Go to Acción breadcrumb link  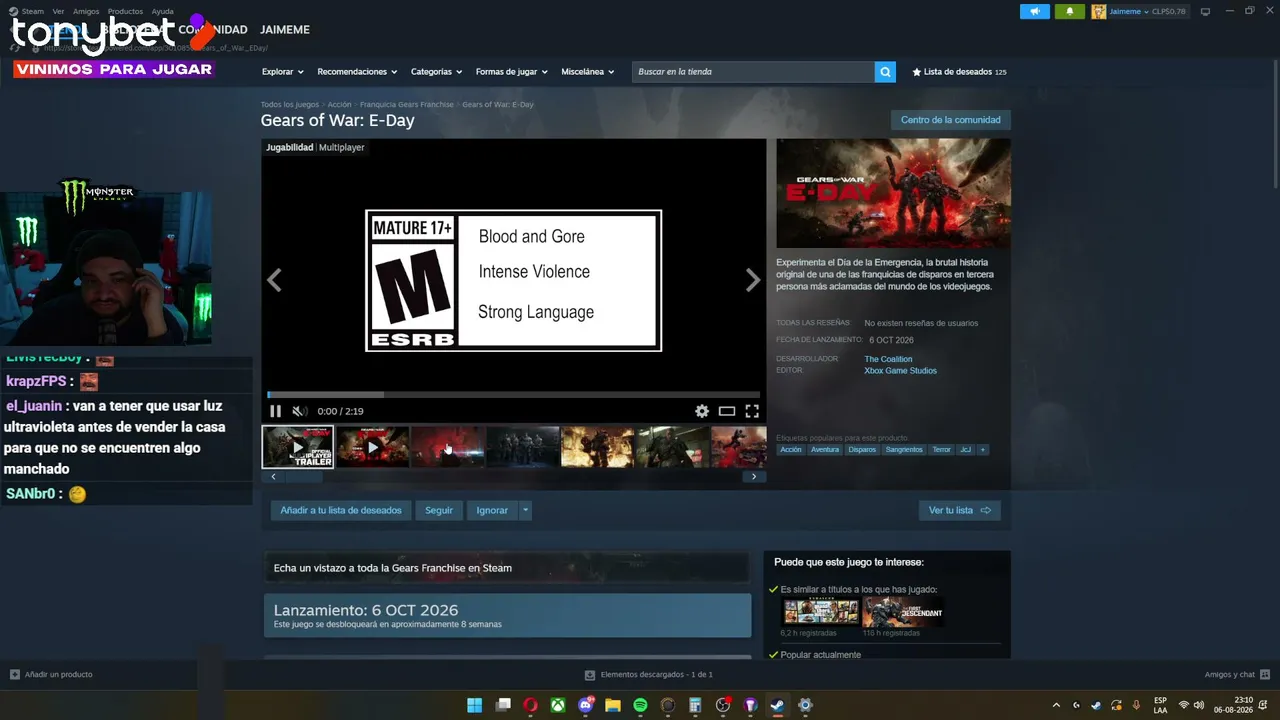(x=340, y=105)
